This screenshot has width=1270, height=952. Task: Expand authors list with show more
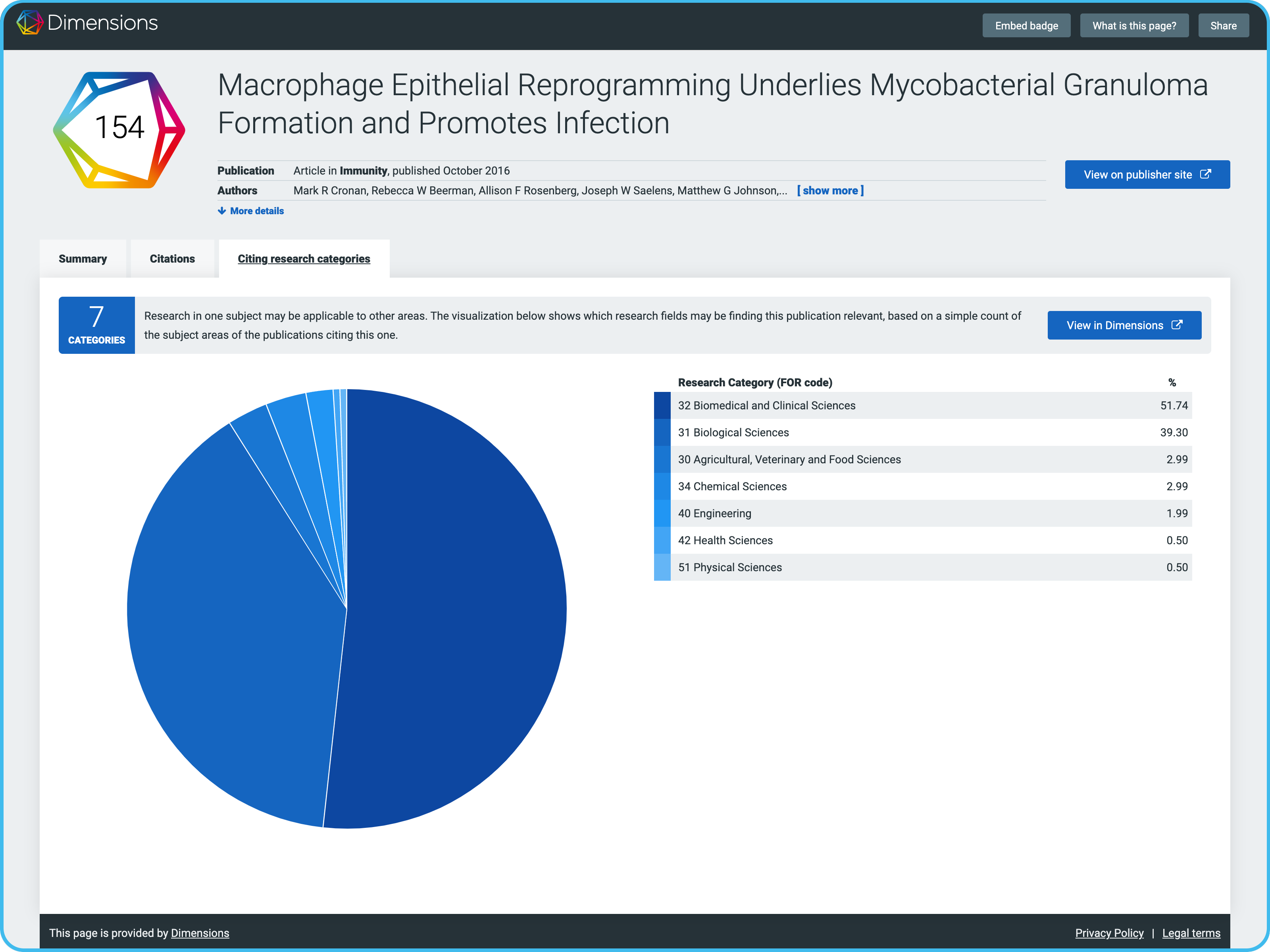830,190
